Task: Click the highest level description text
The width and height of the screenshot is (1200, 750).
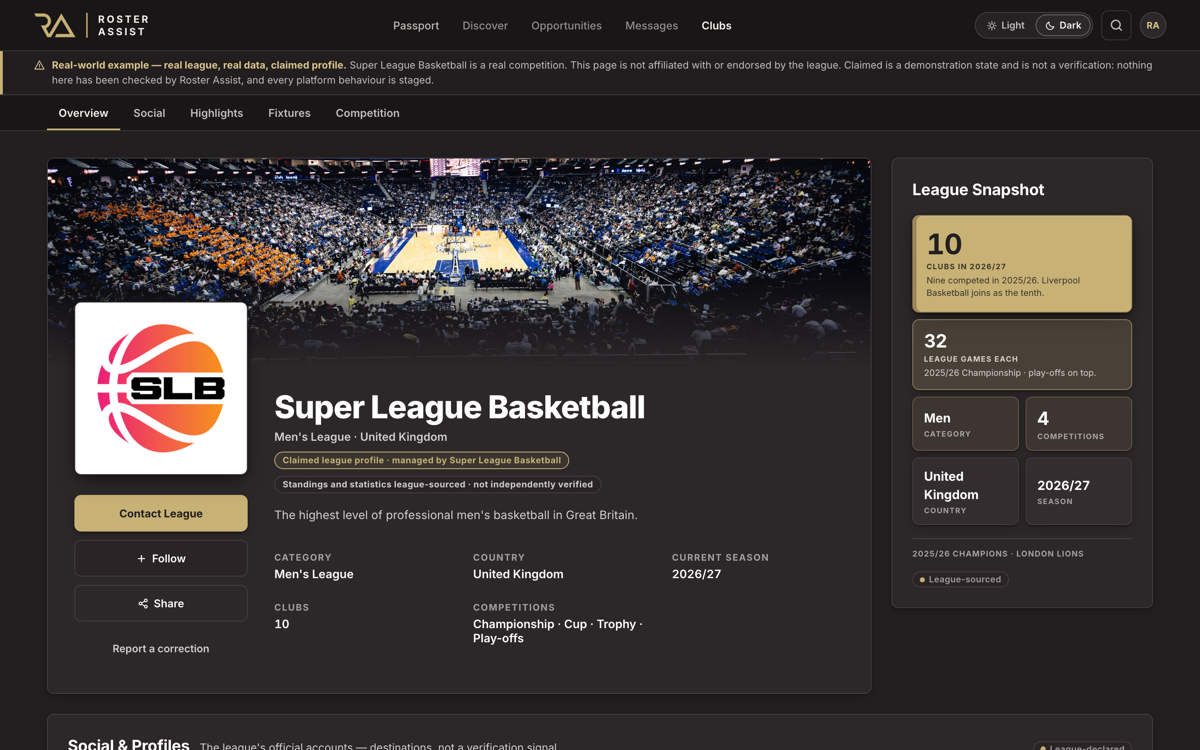Action: point(456,515)
